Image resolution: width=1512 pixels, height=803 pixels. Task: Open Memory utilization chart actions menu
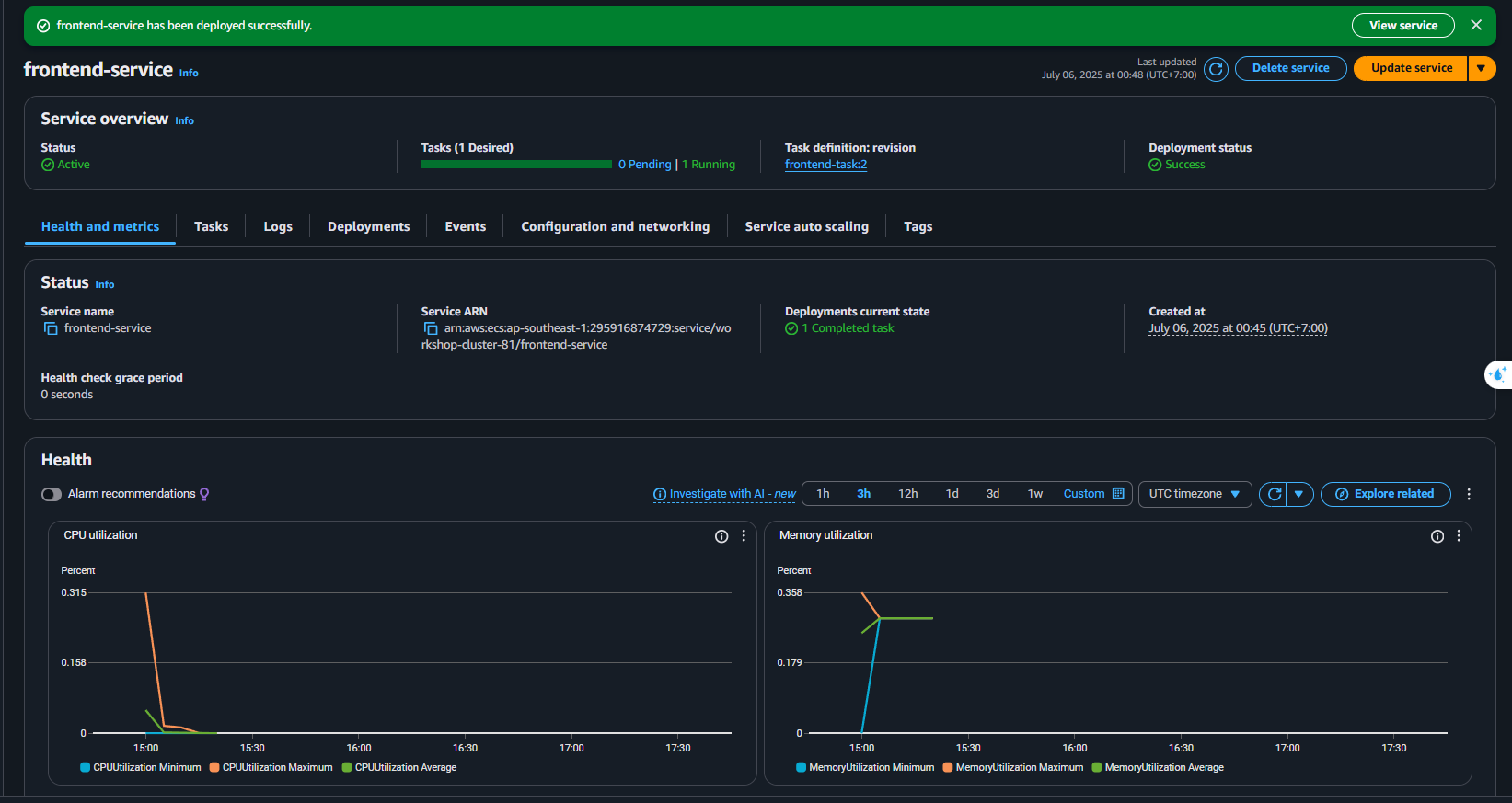(1459, 535)
